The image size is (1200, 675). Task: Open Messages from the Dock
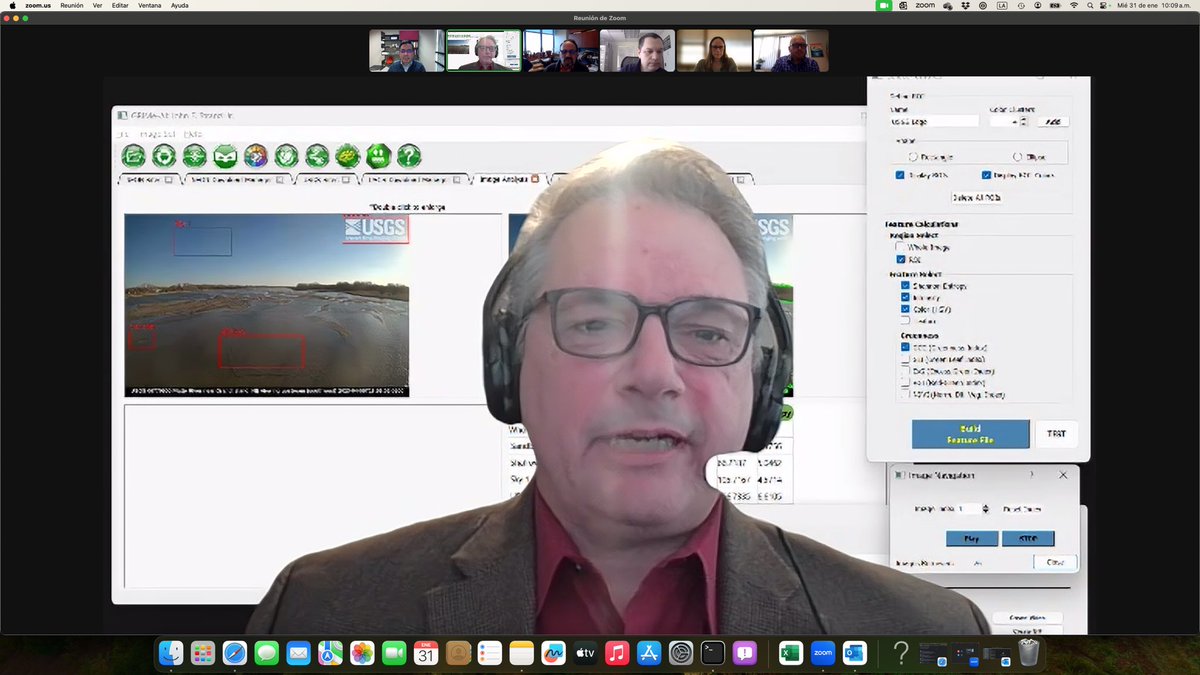pos(267,653)
